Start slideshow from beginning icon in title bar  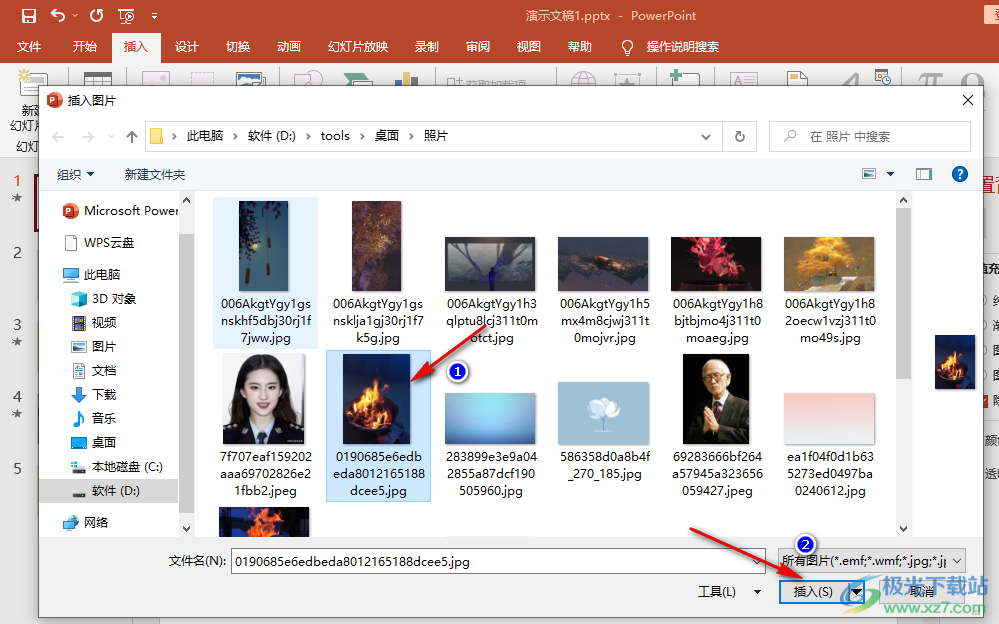pos(126,16)
